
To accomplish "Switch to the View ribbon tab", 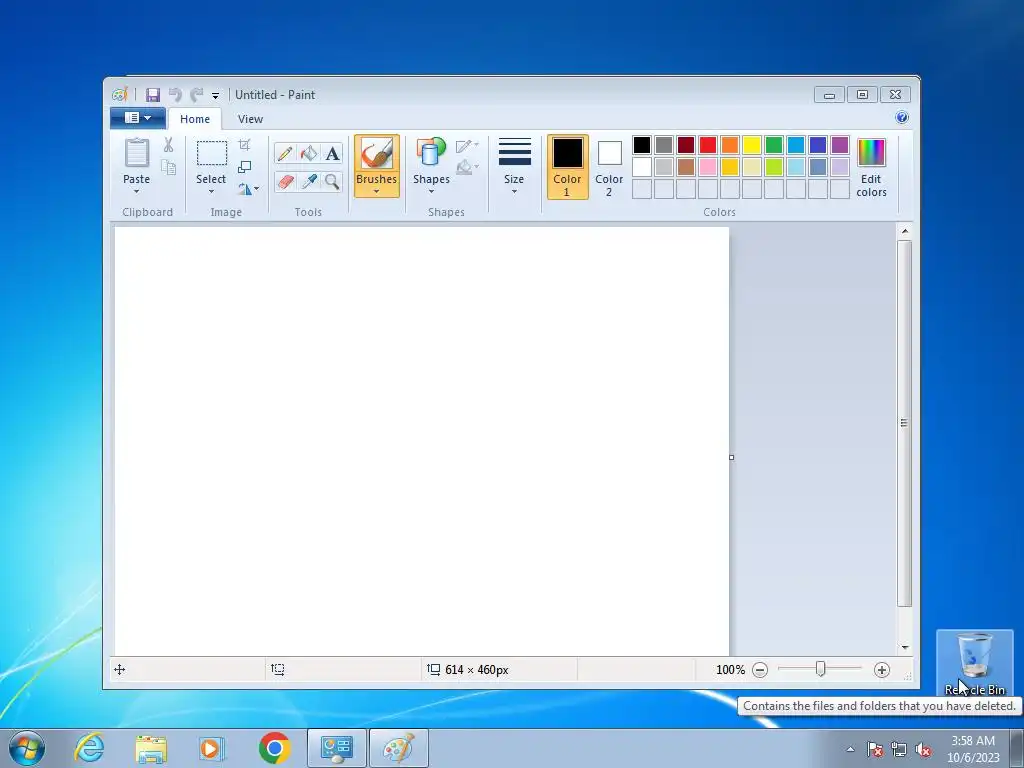I will click(x=250, y=119).
